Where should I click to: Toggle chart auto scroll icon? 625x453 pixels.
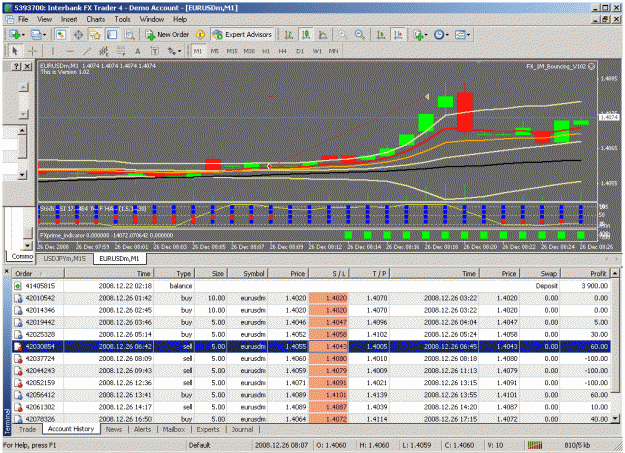(381, 35)
